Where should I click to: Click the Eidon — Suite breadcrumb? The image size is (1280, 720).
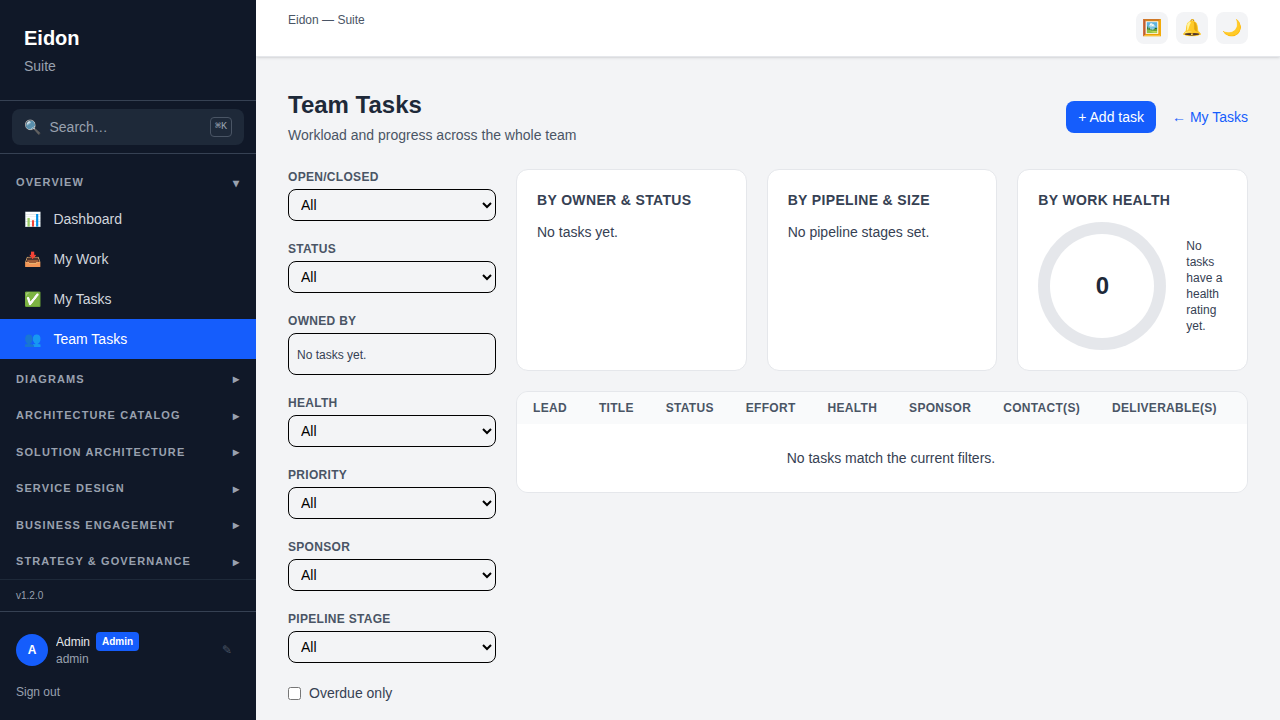click(x=326, y=20)
